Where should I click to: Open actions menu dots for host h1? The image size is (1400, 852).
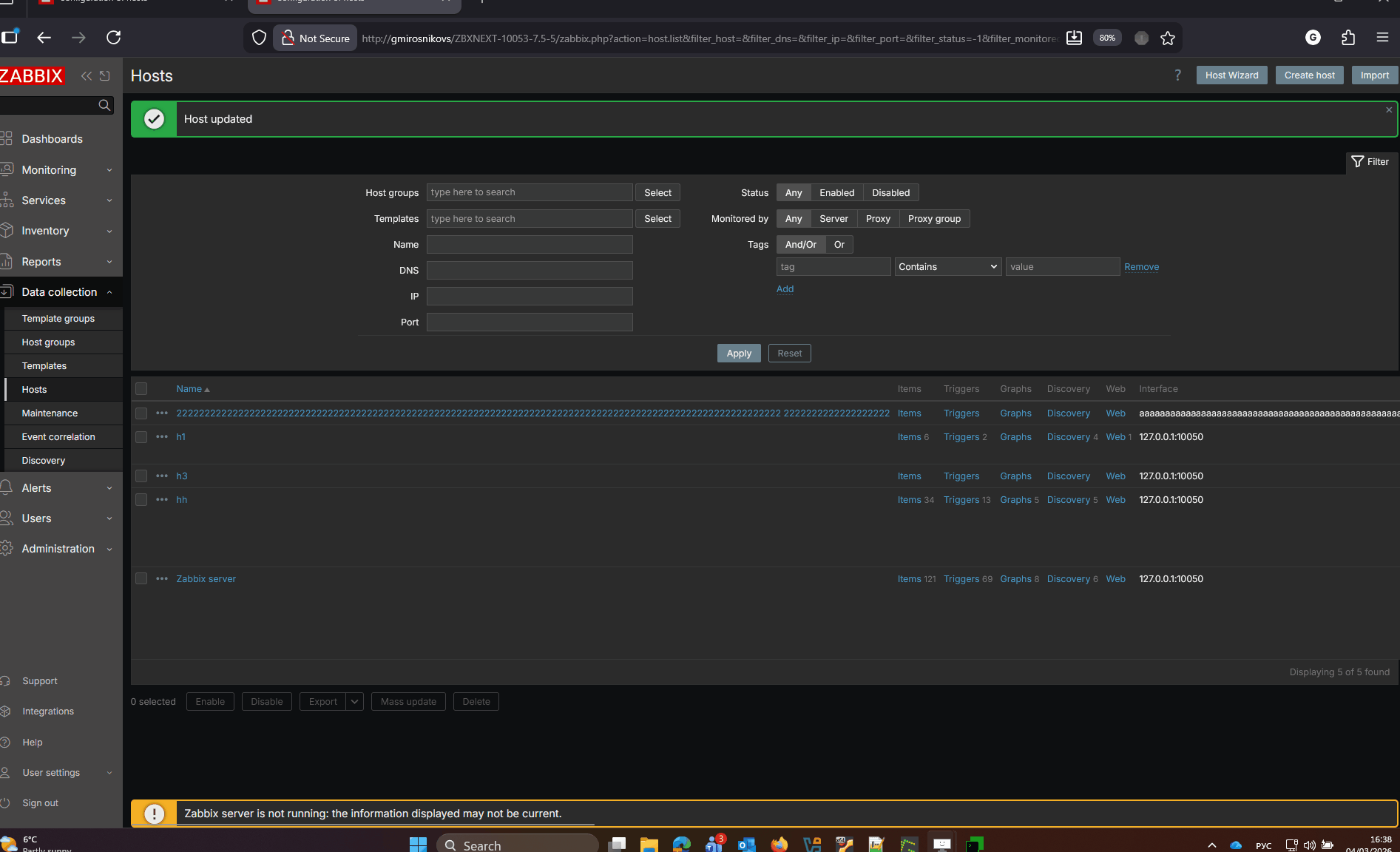pos(162,437)
